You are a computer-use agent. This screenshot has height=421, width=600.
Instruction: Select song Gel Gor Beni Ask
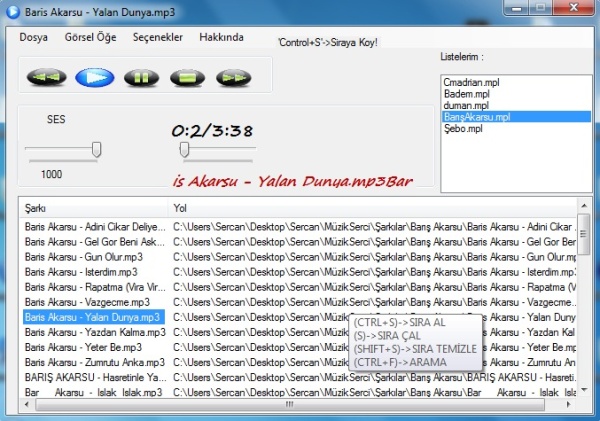pyautogui.click(x=95, y=242)
